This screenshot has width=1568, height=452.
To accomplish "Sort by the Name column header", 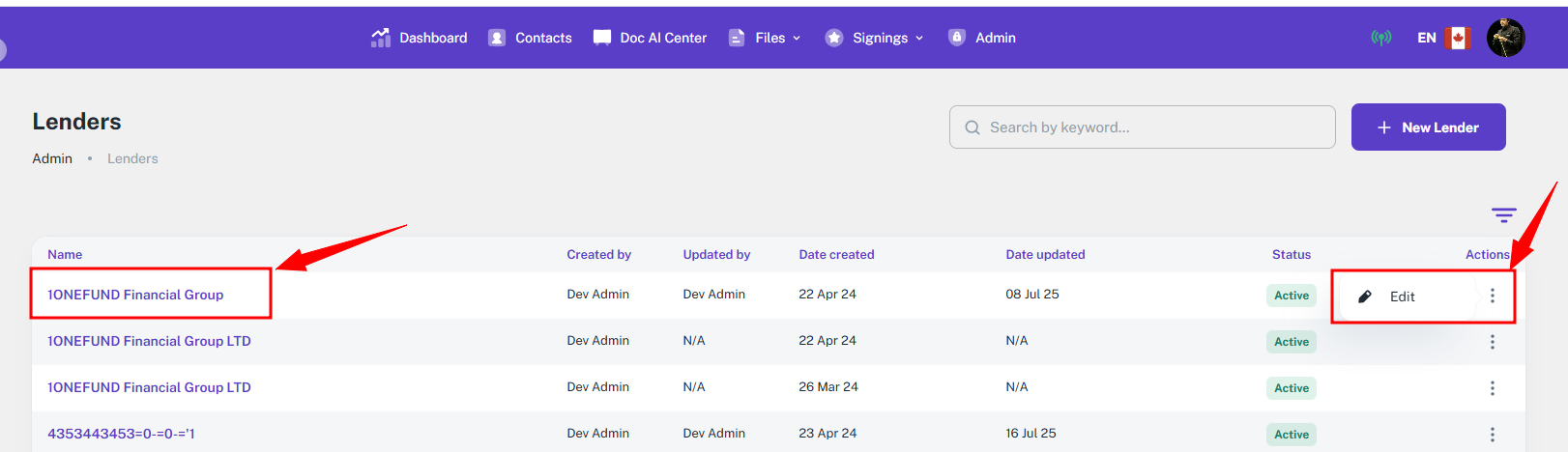I will tap(65, 255).
